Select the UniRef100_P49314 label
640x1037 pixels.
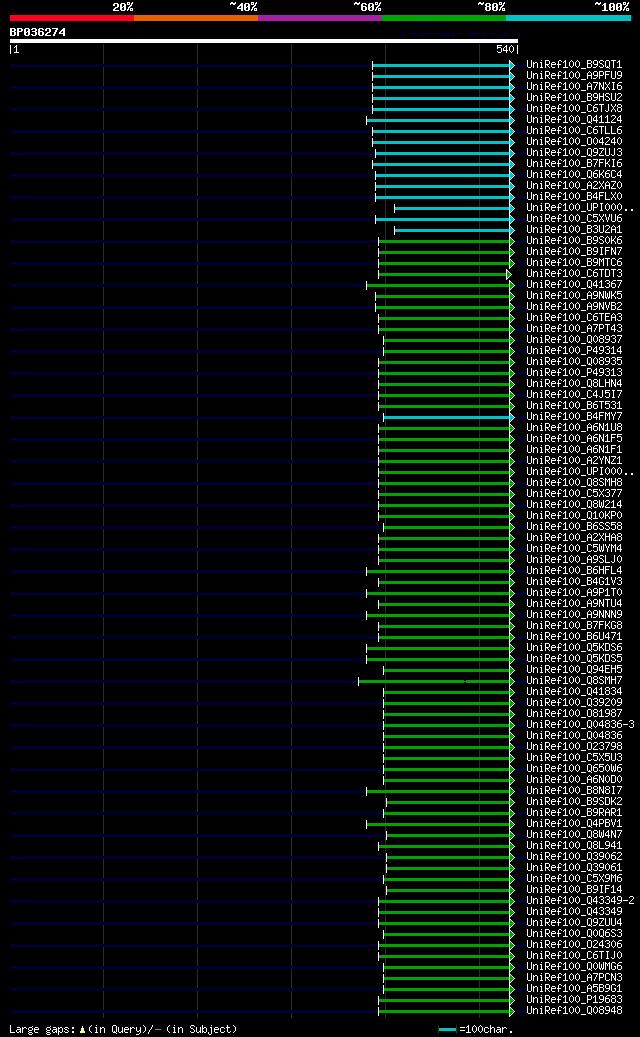tap(574, 351)
